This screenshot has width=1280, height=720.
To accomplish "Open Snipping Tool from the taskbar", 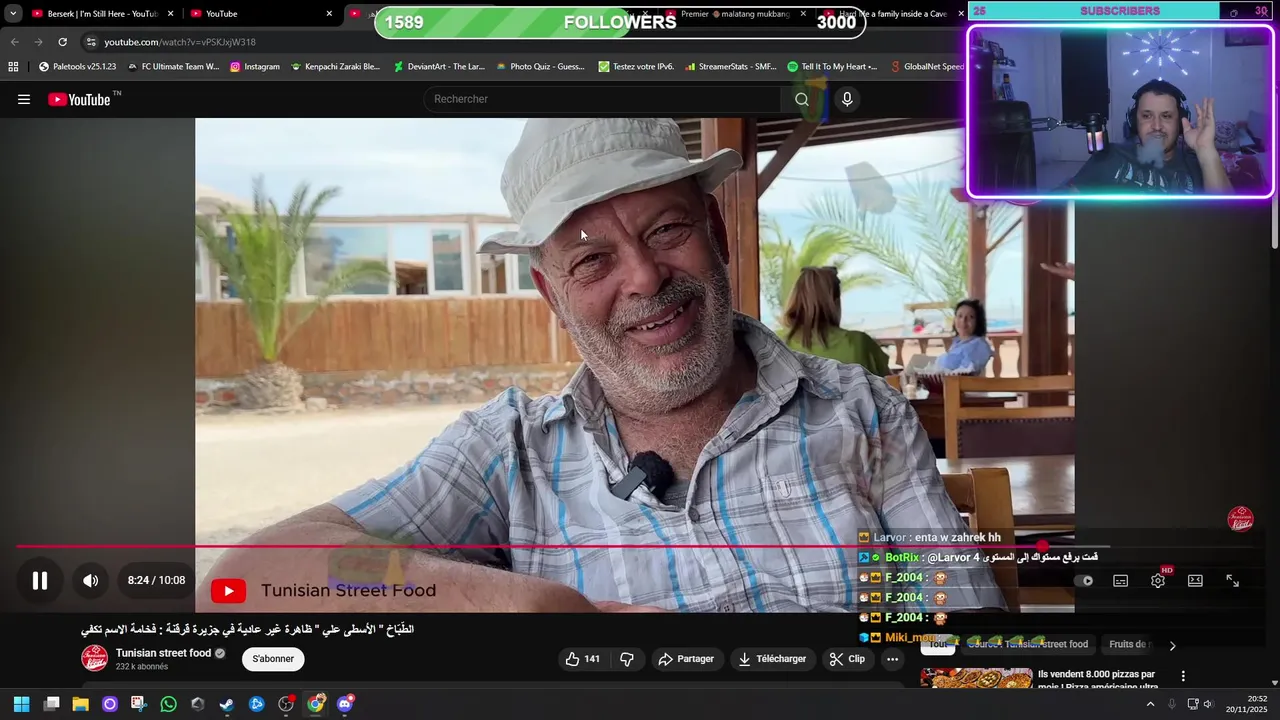I will [138, 704].
